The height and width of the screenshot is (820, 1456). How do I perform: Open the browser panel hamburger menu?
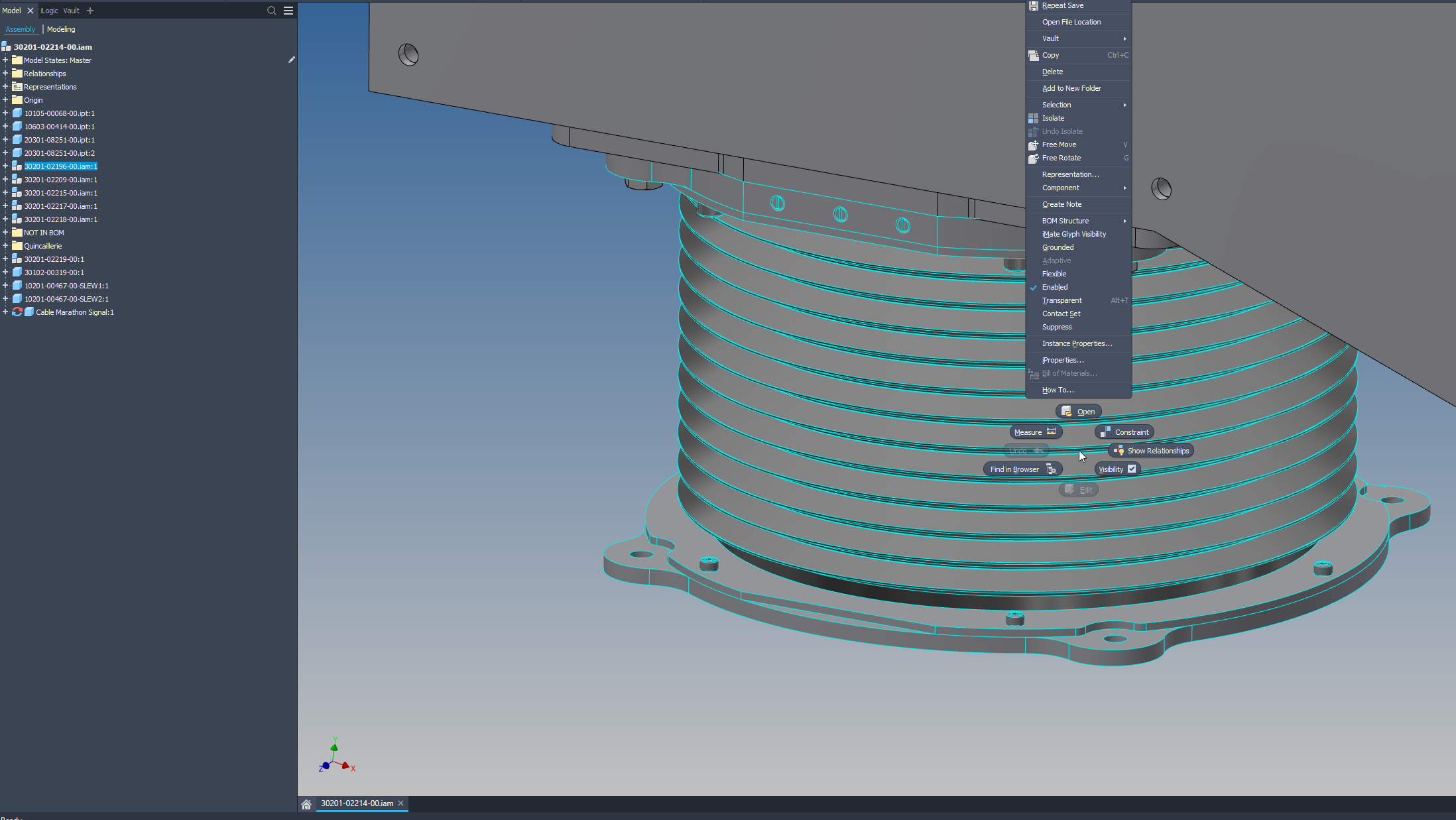[x=288, y=11]
